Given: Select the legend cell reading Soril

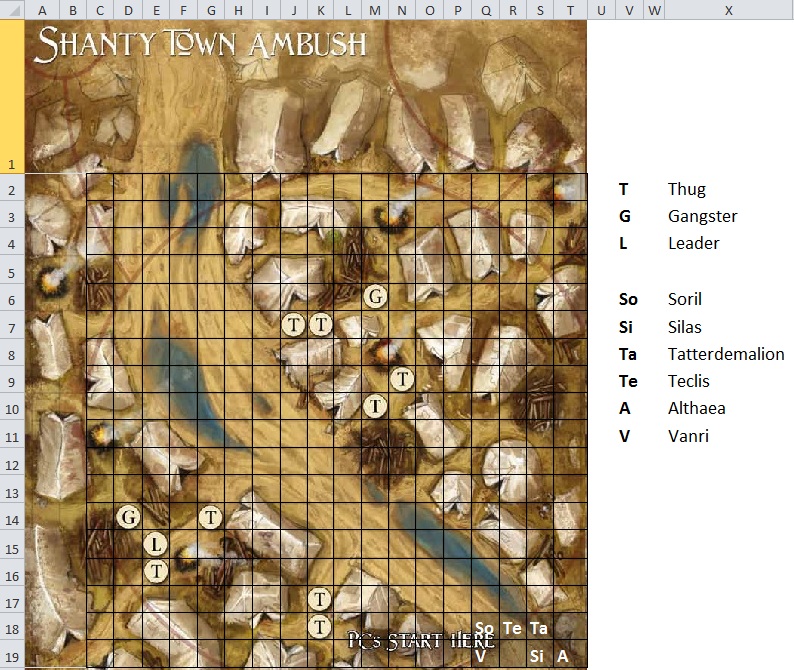Looking at the screenshot, I should click(x=685, y=299).
